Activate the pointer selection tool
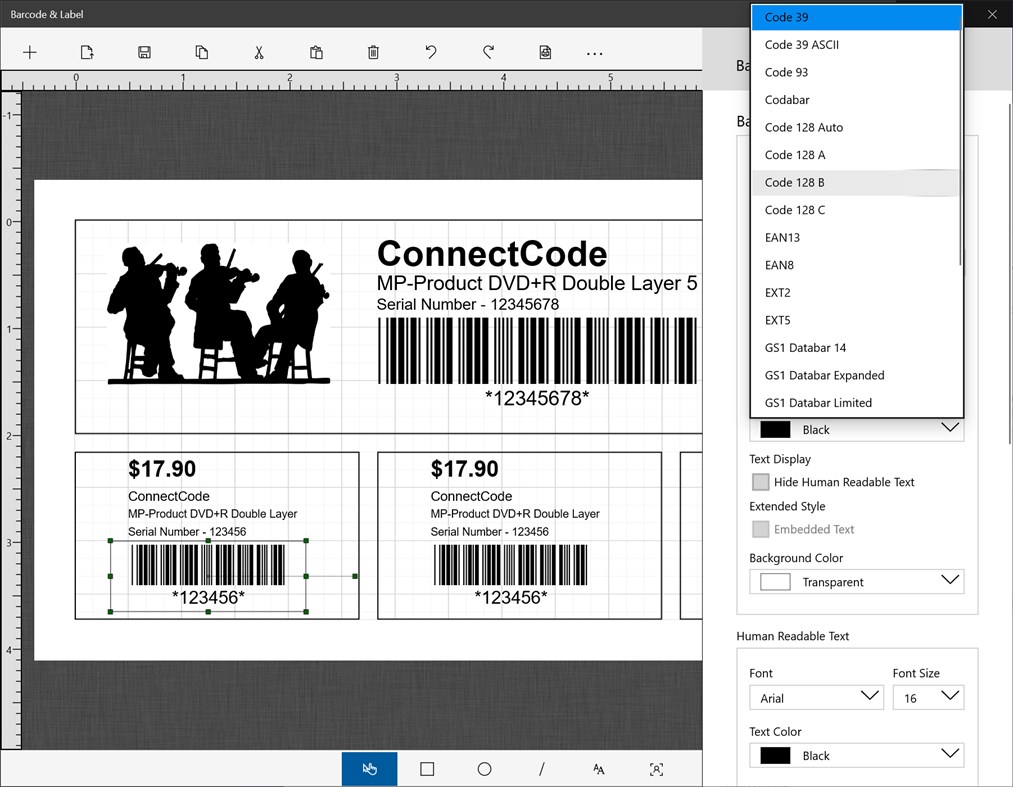 pyautogui.click(x=369, y=769)
